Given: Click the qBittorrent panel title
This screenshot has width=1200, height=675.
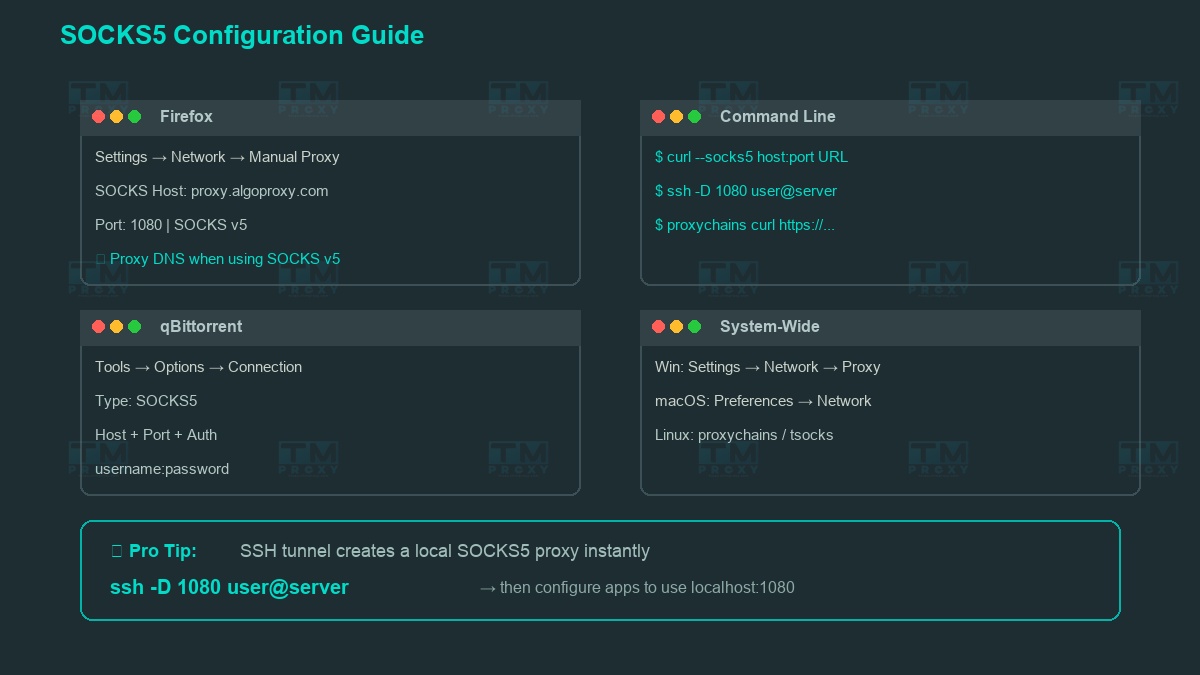Looking at the screenshot, I should 200,327.
